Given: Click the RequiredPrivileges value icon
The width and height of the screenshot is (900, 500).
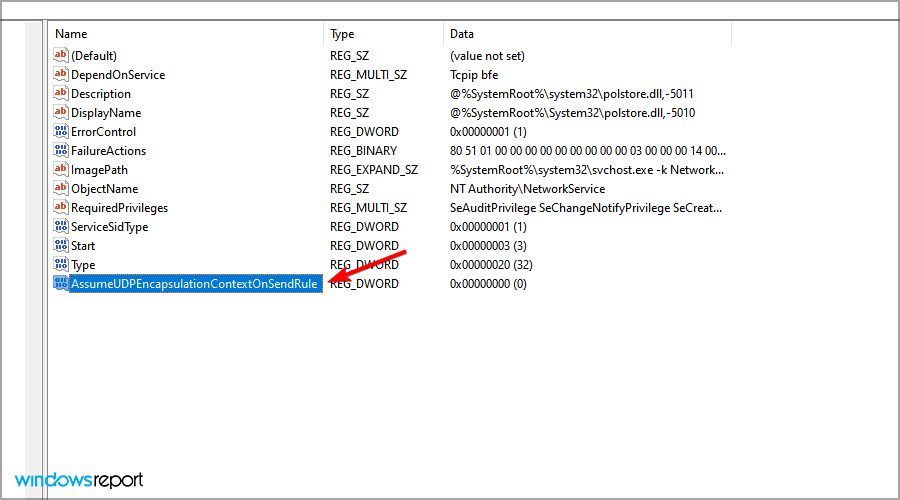Looking at the screenshot, I should (x=60, y=207).
